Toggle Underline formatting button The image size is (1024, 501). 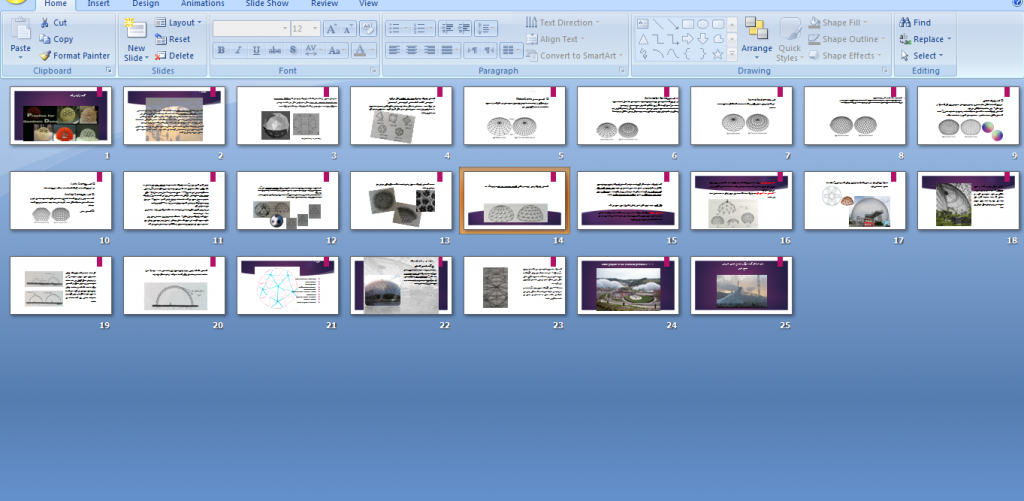tap(256, 50)
